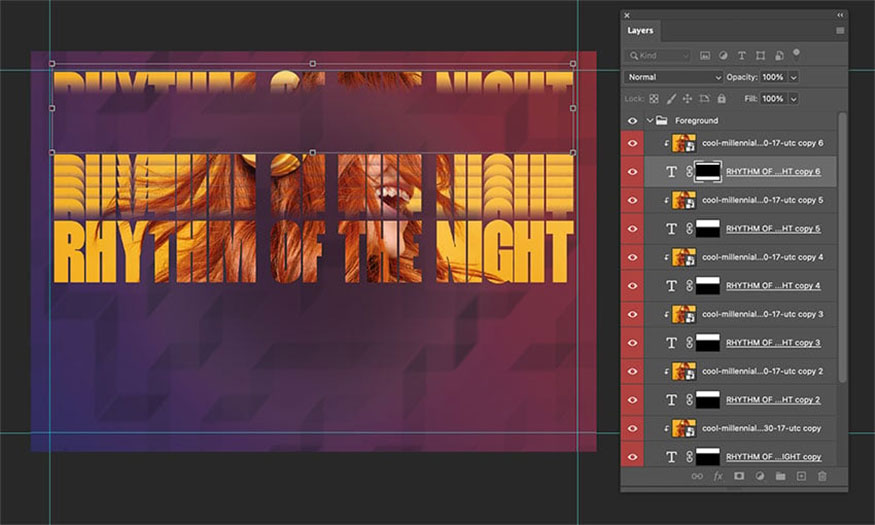Image resolution: width=875 pixels, height=525 pixels.
Task: Click Foreground group name
Action: click(696, 121)
